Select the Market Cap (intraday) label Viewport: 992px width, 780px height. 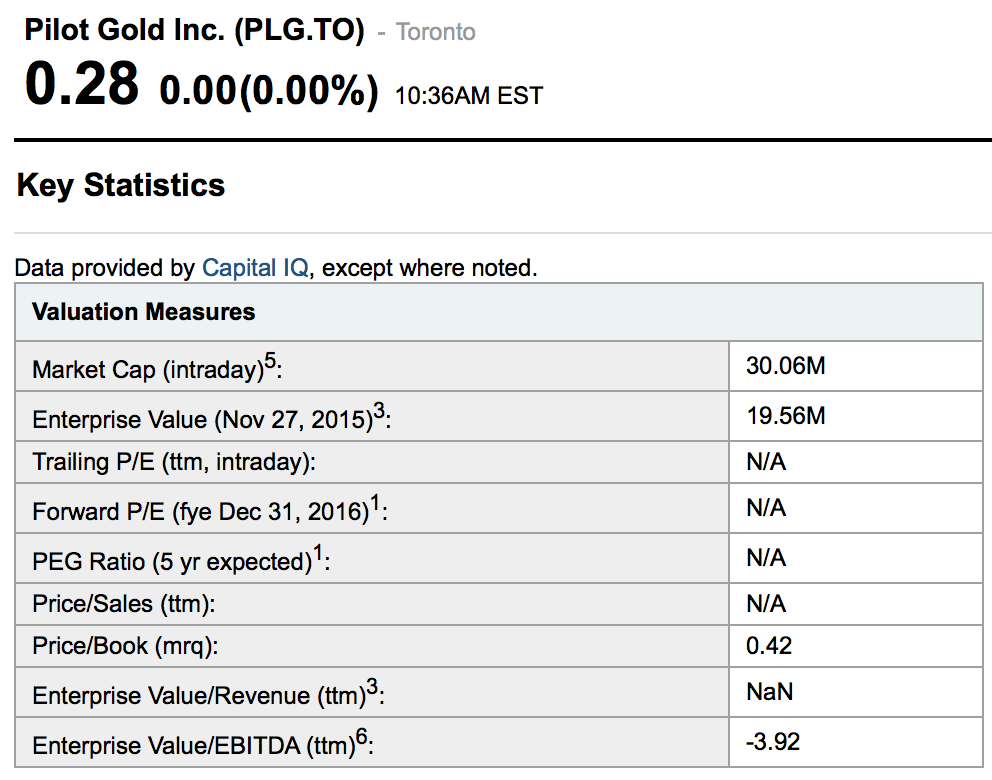click(157, 369)
